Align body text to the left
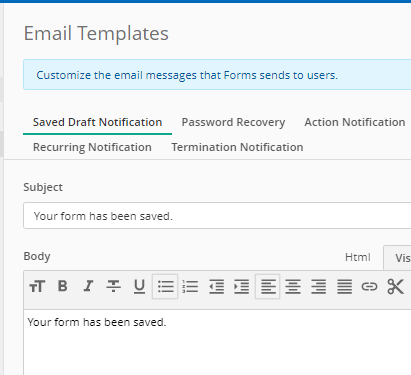This screenshot has width=411, height=375. coord(268,286)
